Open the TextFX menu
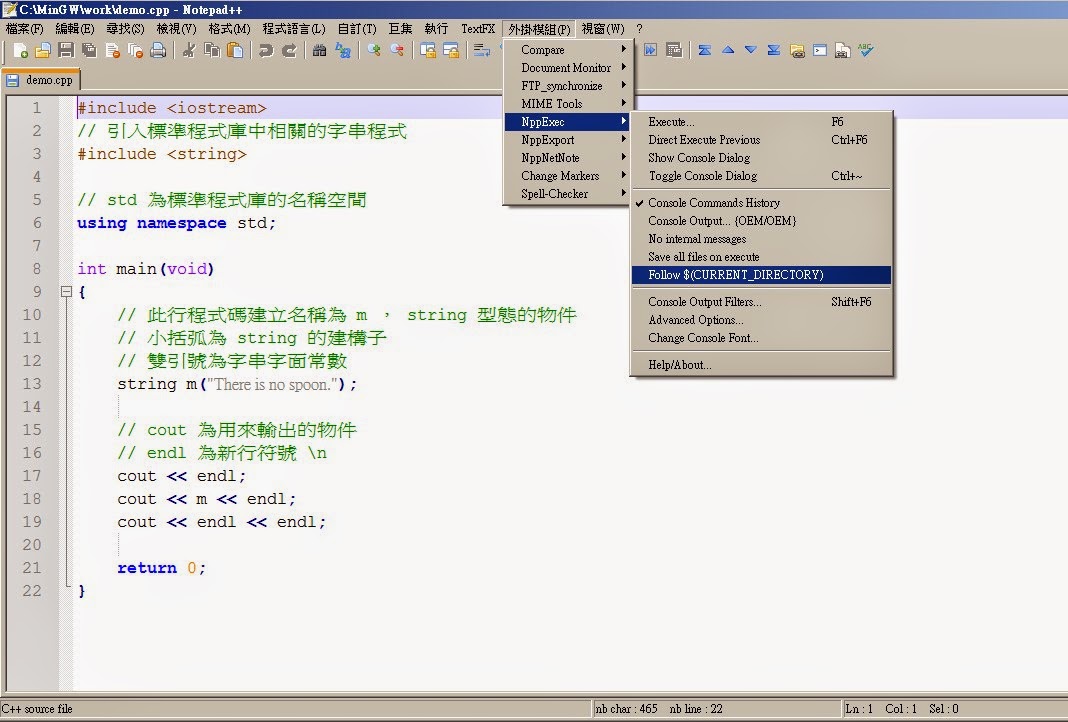1068x722 pixels. 477,29
